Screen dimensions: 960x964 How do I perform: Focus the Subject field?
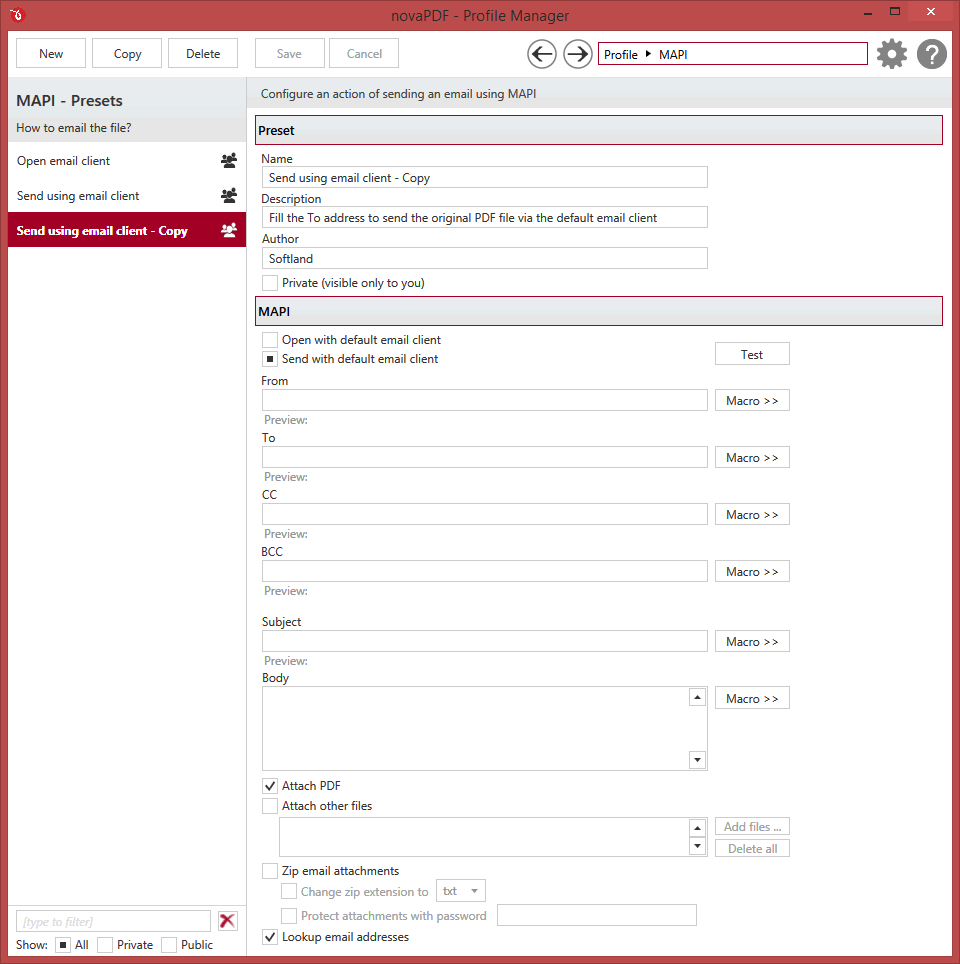coord(485,641)
